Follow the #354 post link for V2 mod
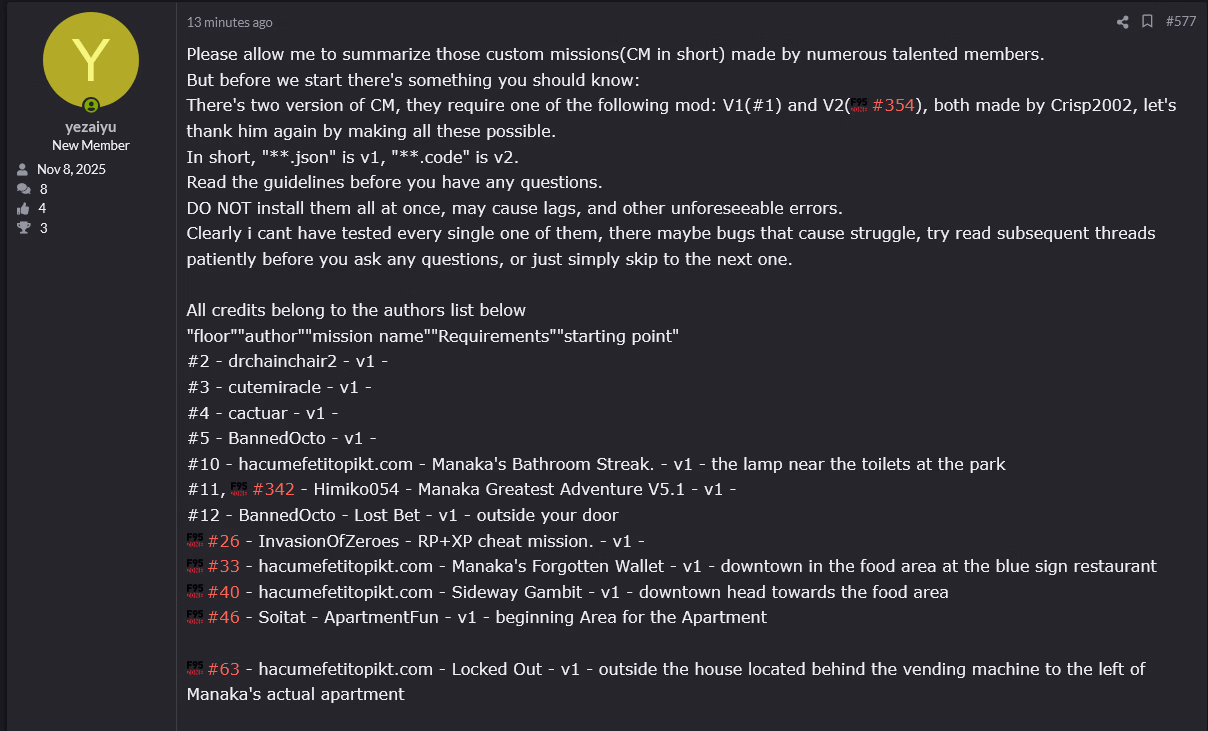Image resolution: width=1208 pixels, height=731 pixels. (894, 106)
